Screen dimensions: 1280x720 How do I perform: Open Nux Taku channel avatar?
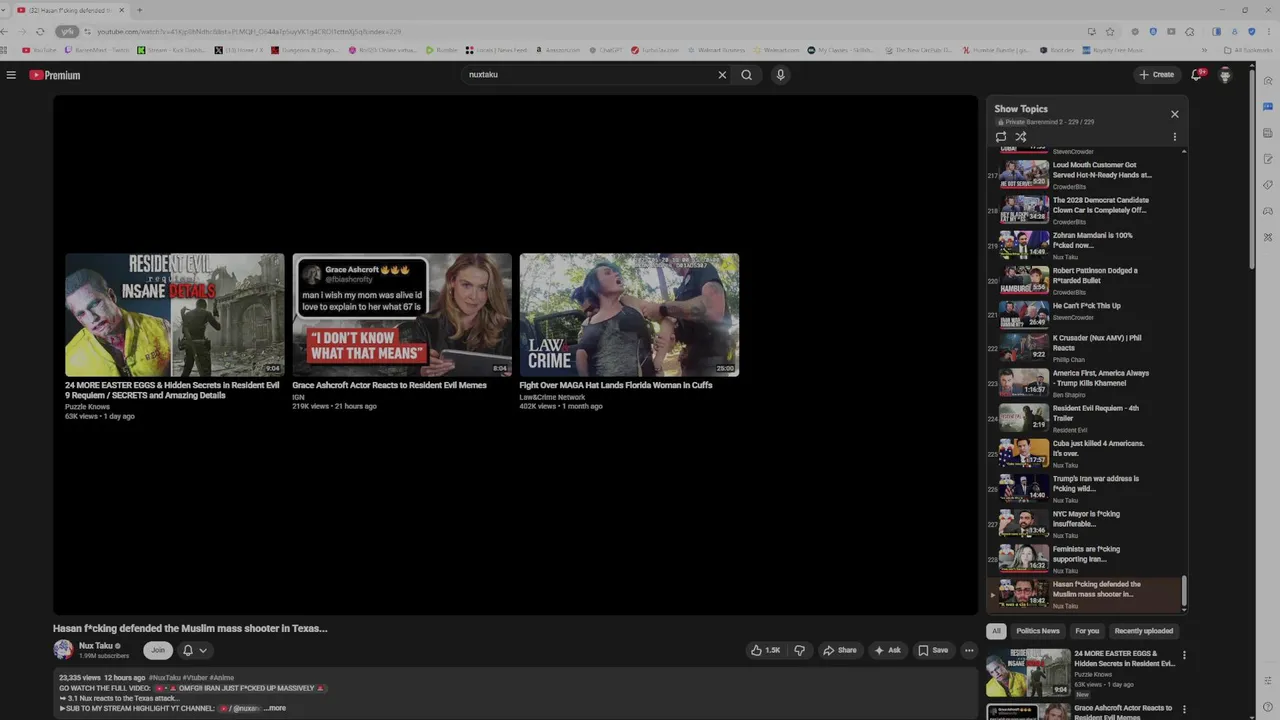click(x=63, y=650)
